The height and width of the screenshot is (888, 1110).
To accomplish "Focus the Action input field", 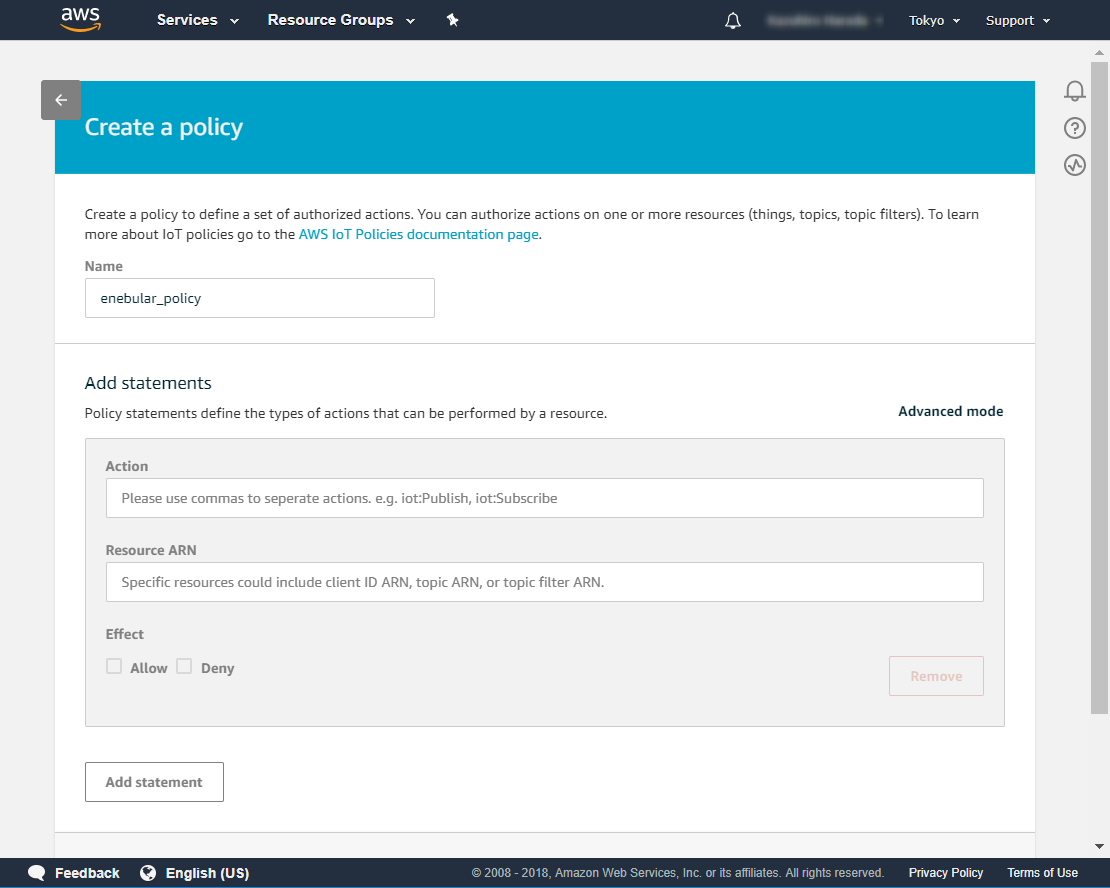I will click(544, 498).
